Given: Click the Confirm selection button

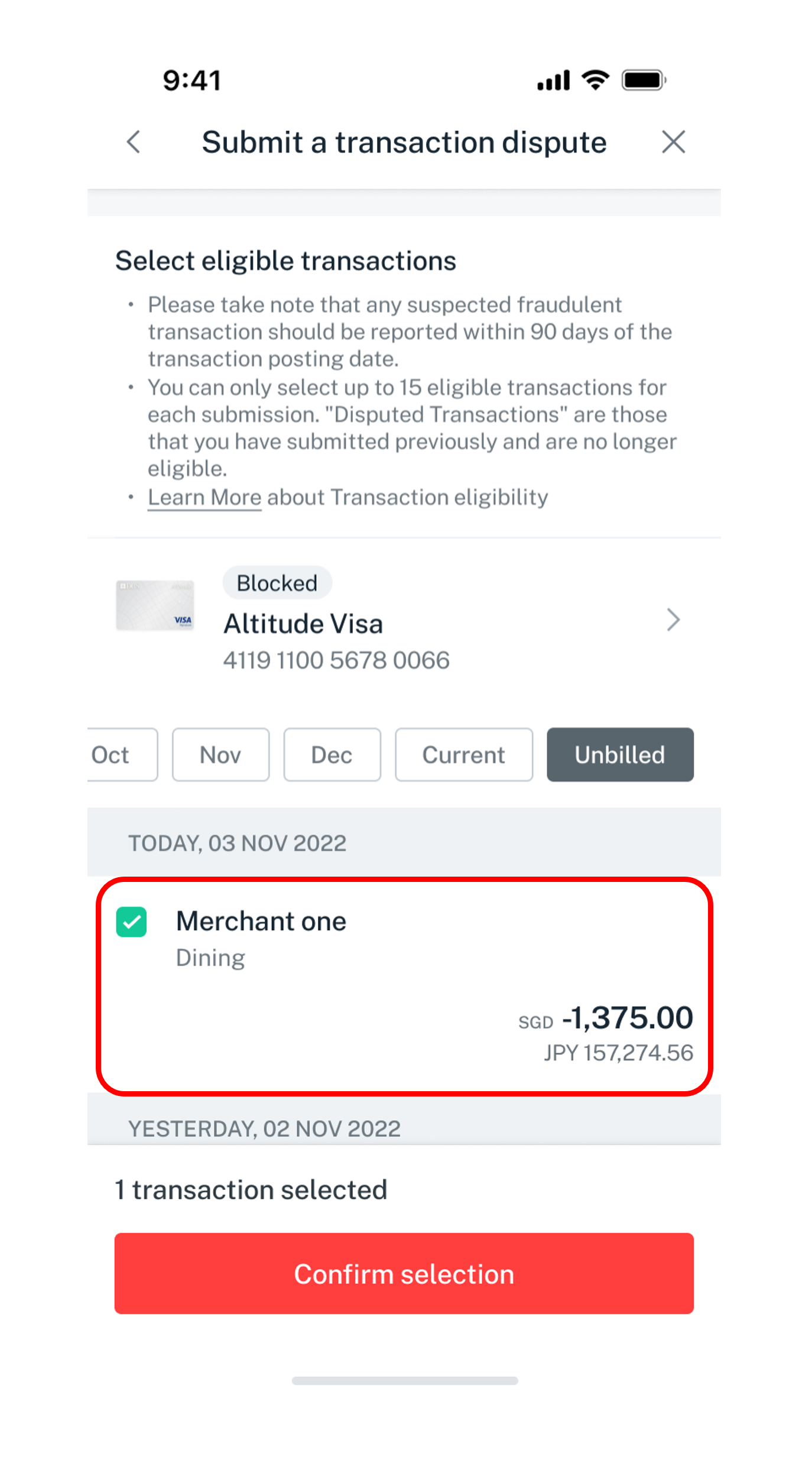Looking at the screenshot, I should (x=404, y=1273).
